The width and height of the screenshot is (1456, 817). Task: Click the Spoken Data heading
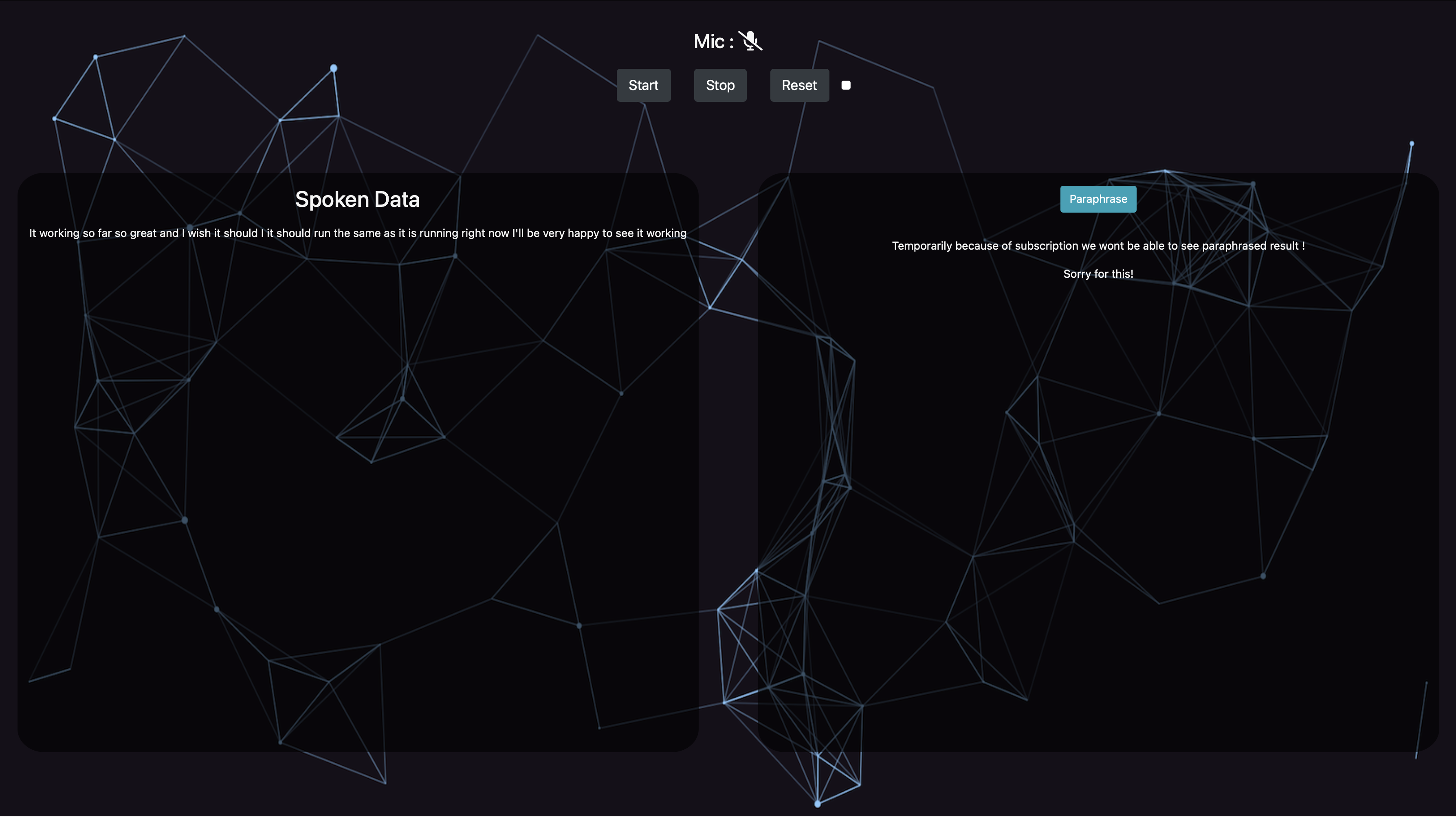coord(357,200)
